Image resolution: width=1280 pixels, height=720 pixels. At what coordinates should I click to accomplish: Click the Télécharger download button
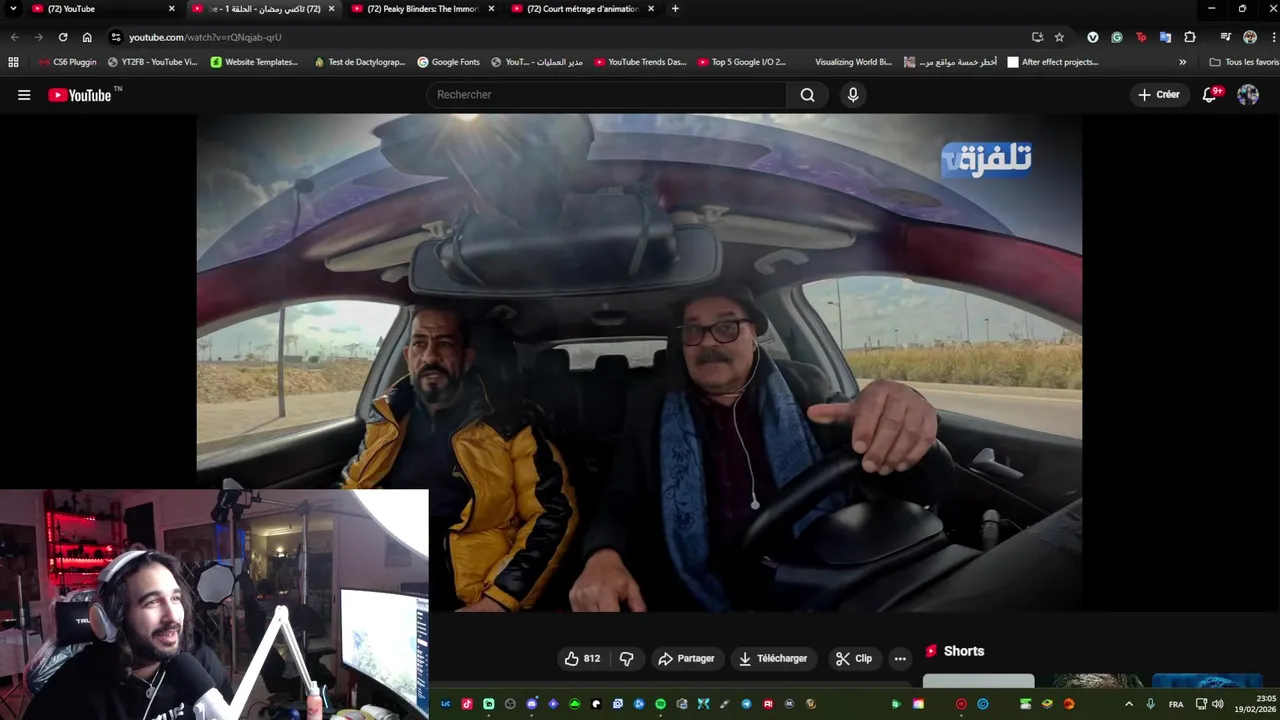772,658
